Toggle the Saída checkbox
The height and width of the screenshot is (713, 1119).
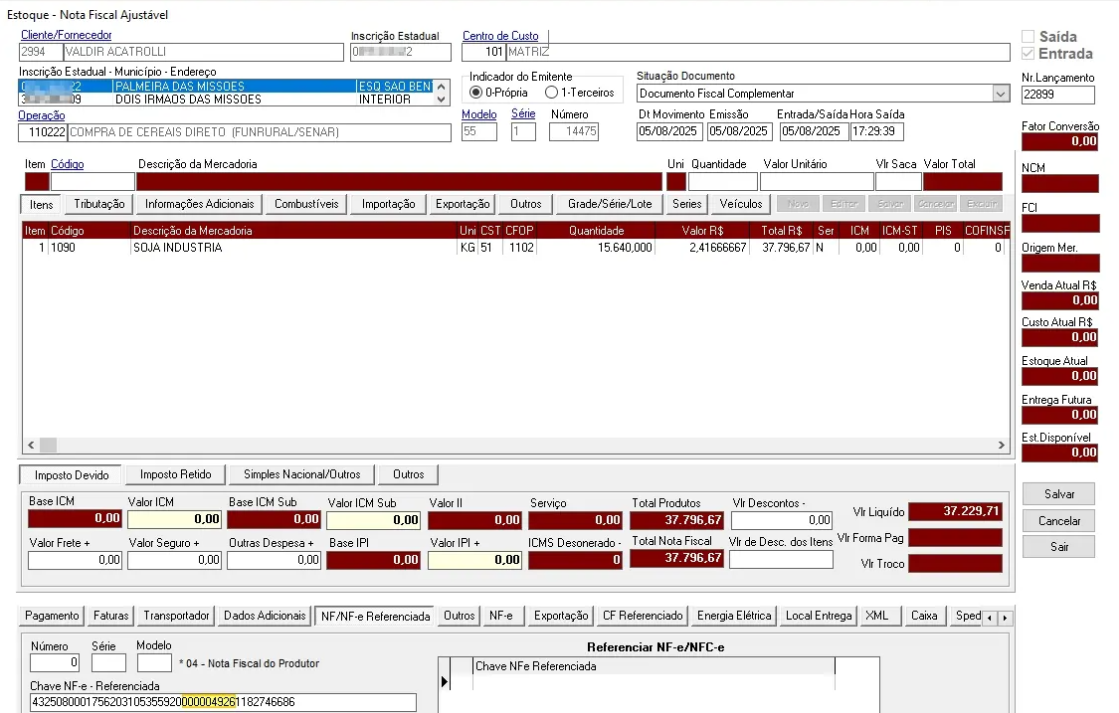click(1048, 36)
